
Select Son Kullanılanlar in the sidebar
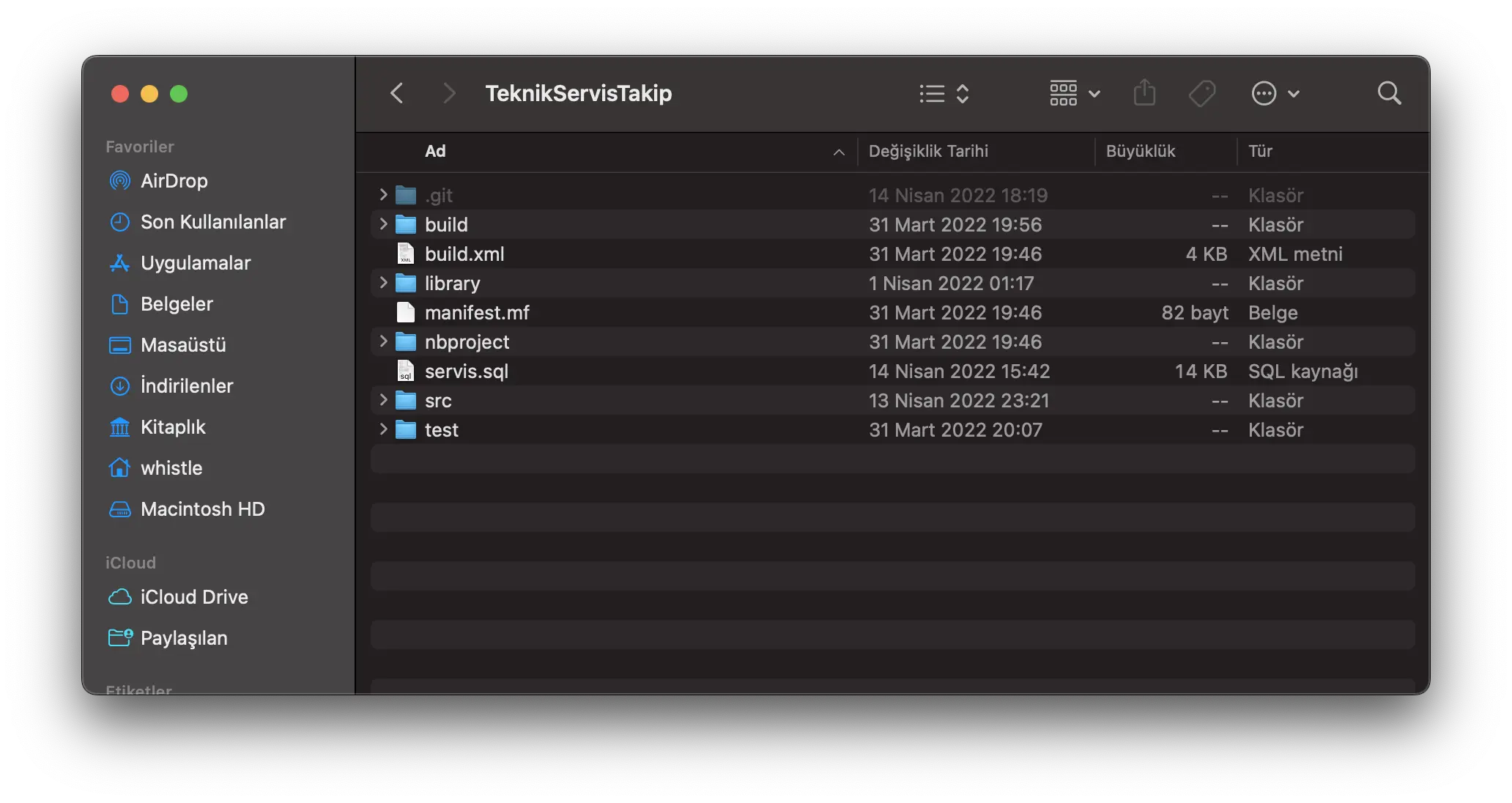pos(197,222)
